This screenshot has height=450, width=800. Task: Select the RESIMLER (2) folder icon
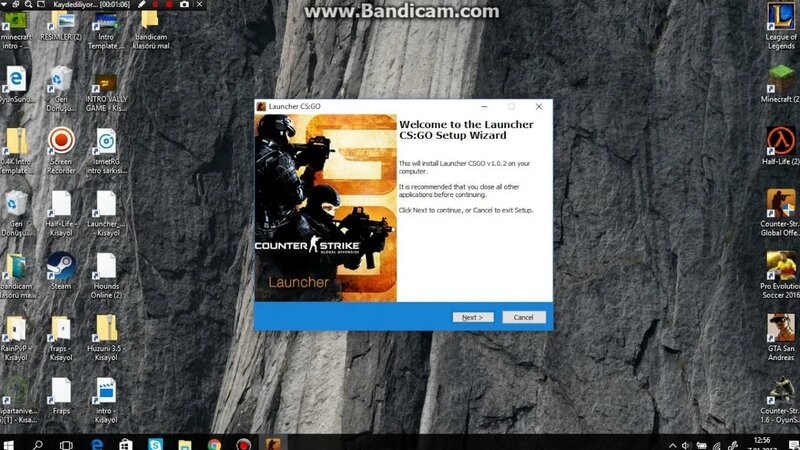coord(61,28)
